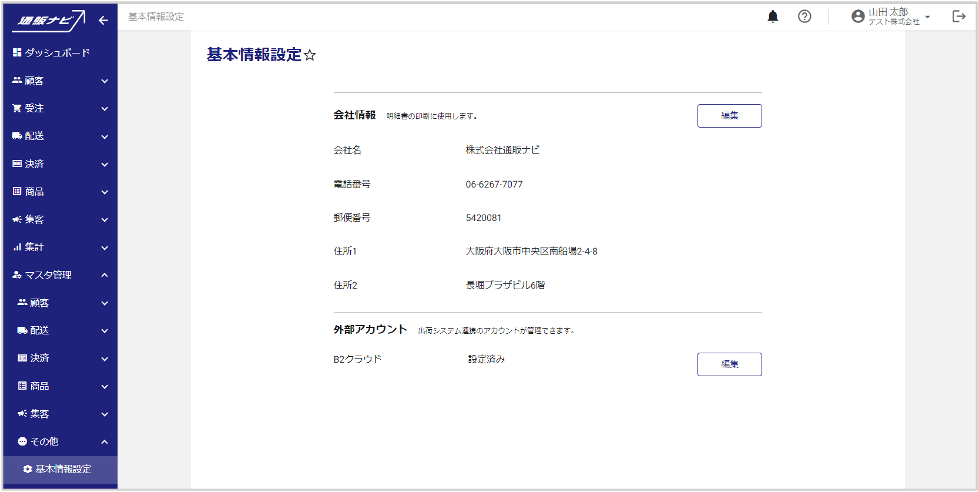
Task: Click the user avatar icon for 山田太郎
Action: (857, 17)
